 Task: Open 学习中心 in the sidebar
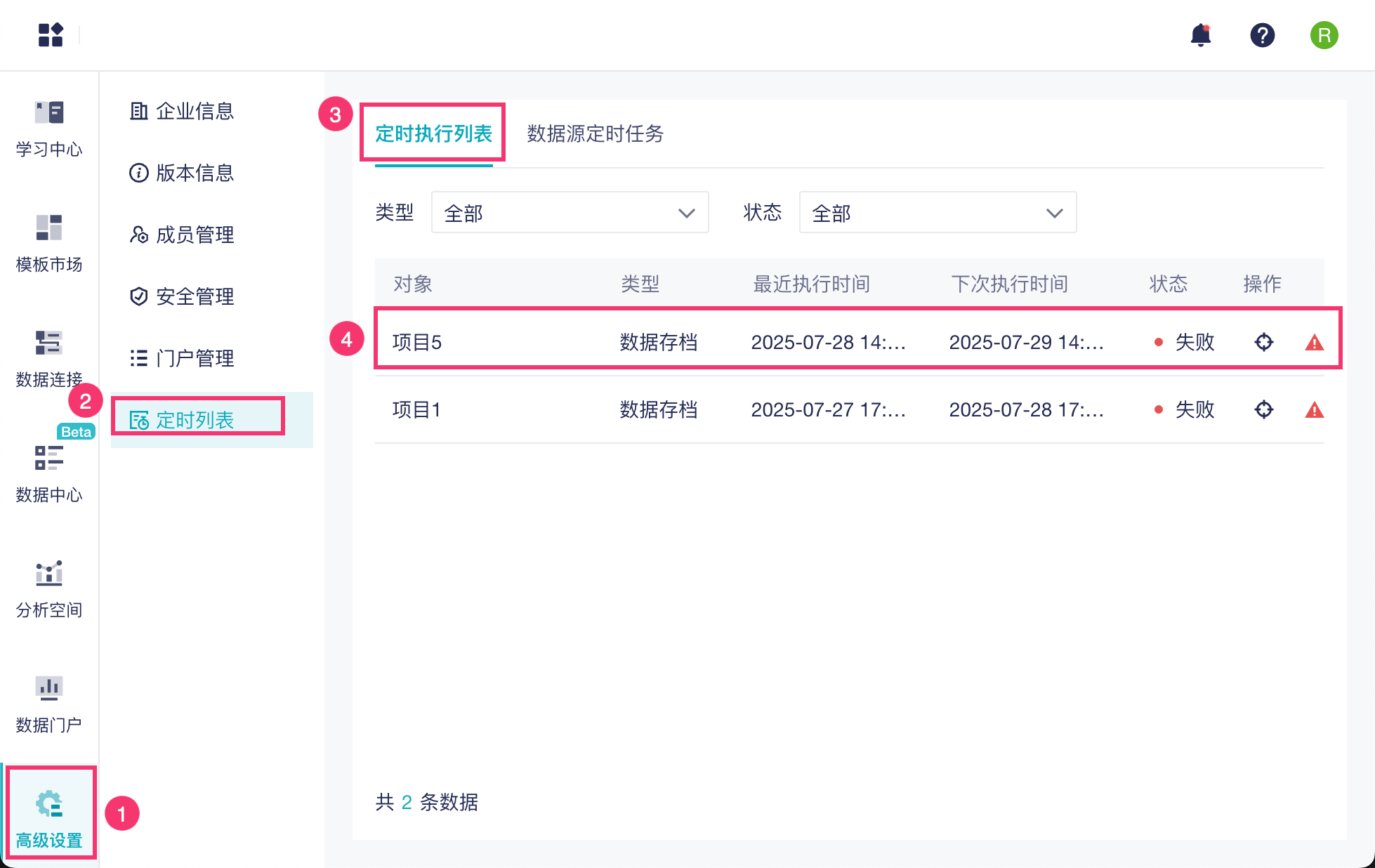[x=49, y=129]
